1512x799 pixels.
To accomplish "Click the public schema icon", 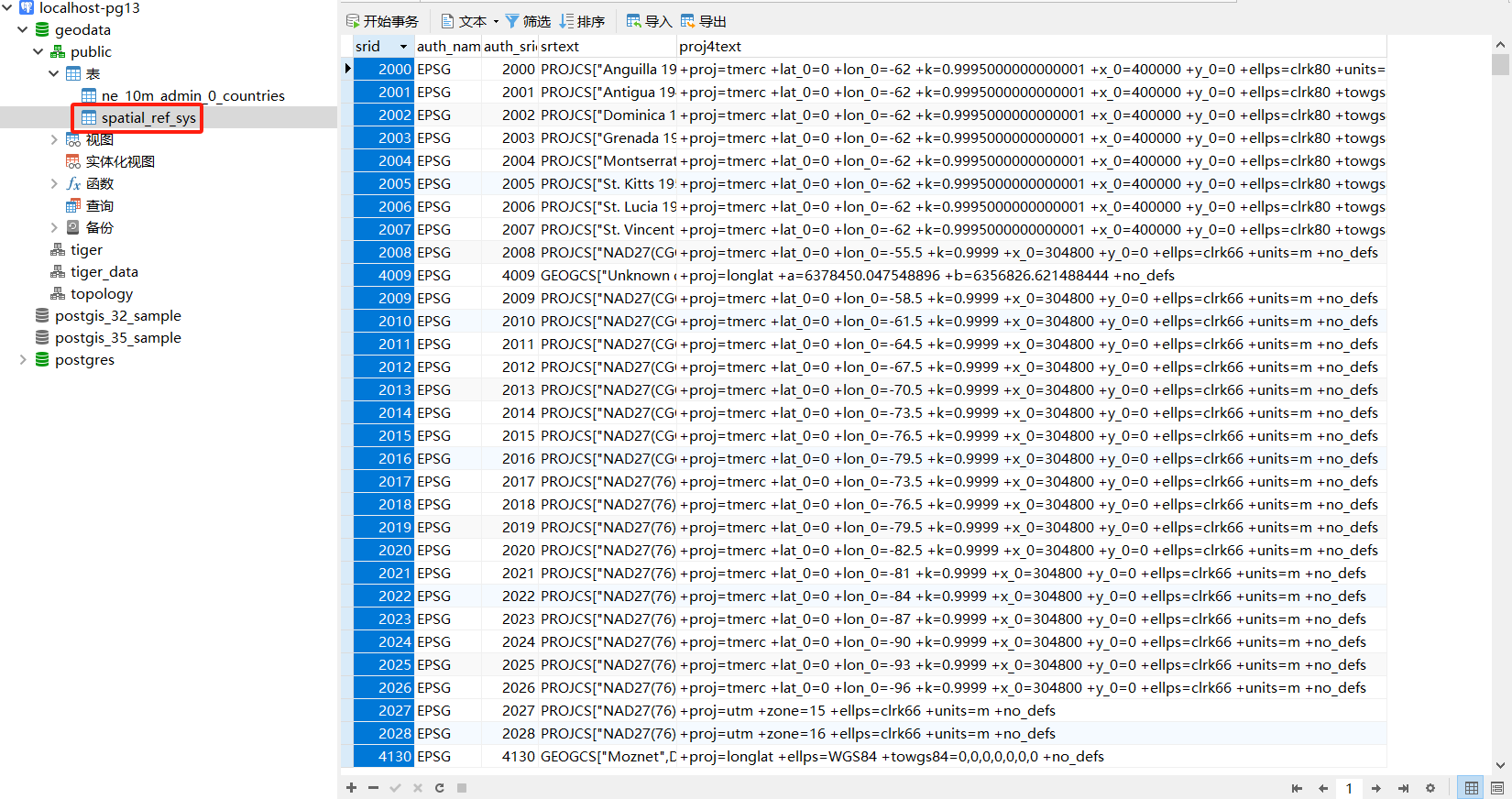I will pos(58,51).
